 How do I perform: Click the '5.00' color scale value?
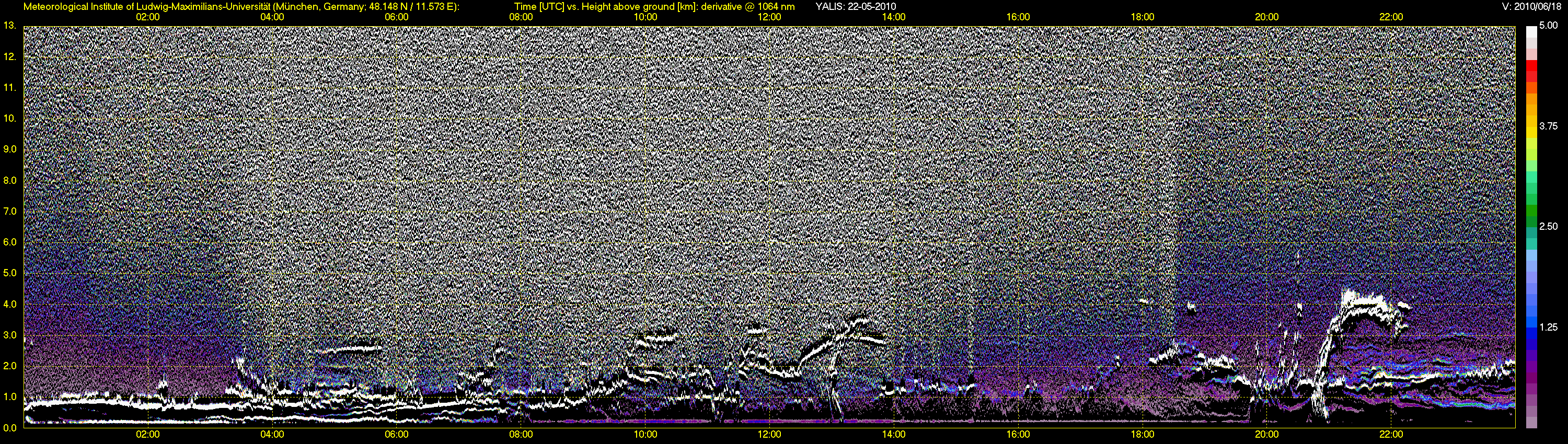tap(1549, 26)
